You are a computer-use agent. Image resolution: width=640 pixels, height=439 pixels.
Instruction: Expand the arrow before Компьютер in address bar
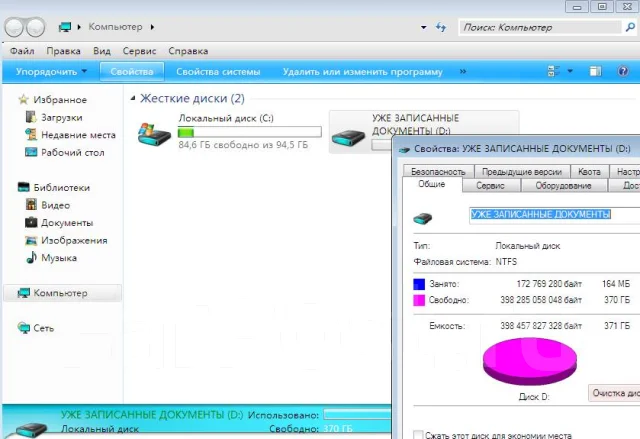(79, 27)
